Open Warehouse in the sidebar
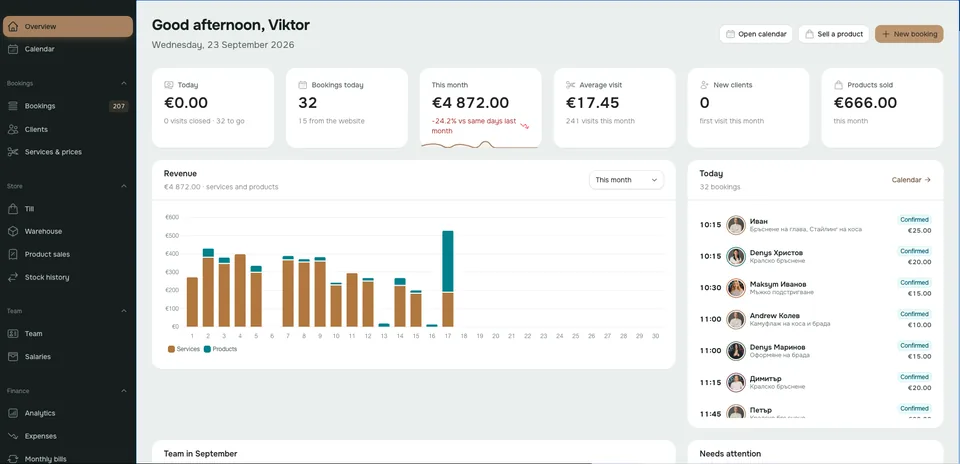960x464 pixels. click(x=68, y=231)
